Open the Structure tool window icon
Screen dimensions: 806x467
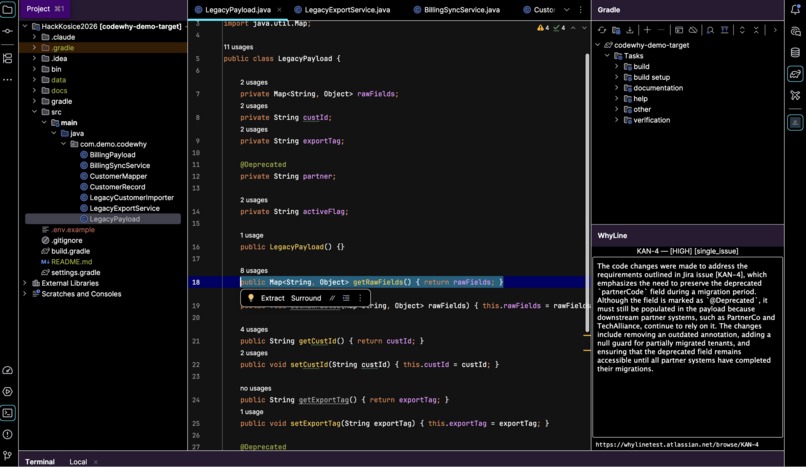(8, 58)
